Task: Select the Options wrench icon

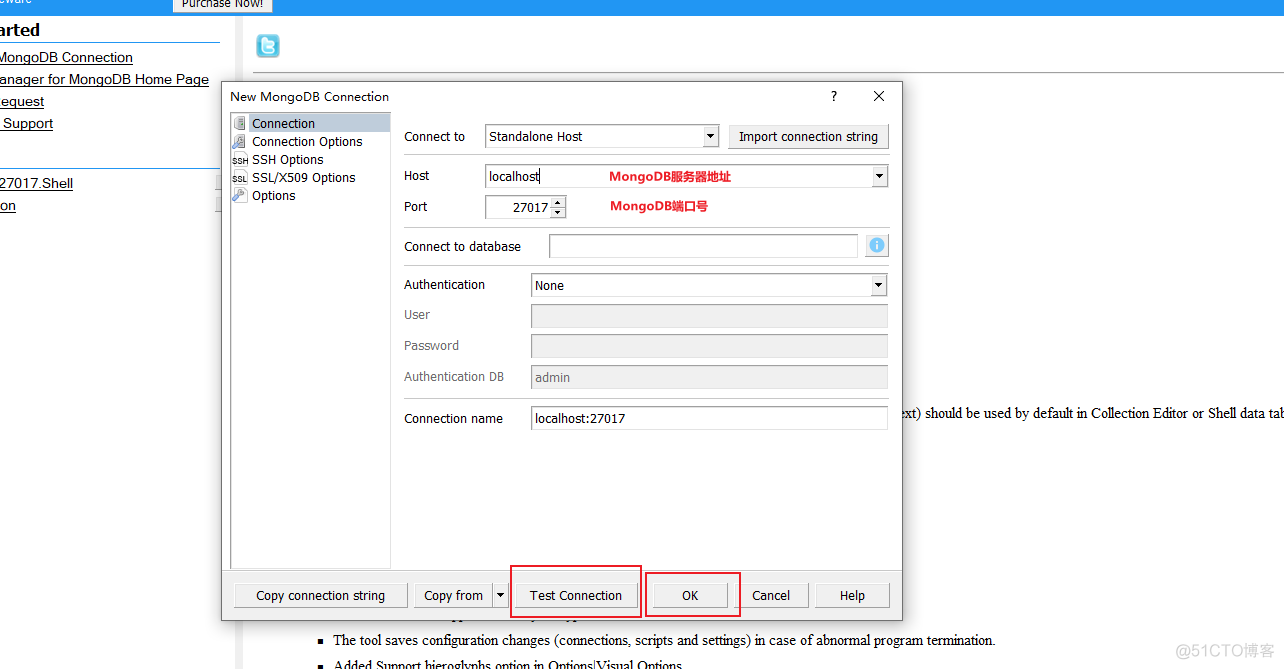Action: coord(240,195)
